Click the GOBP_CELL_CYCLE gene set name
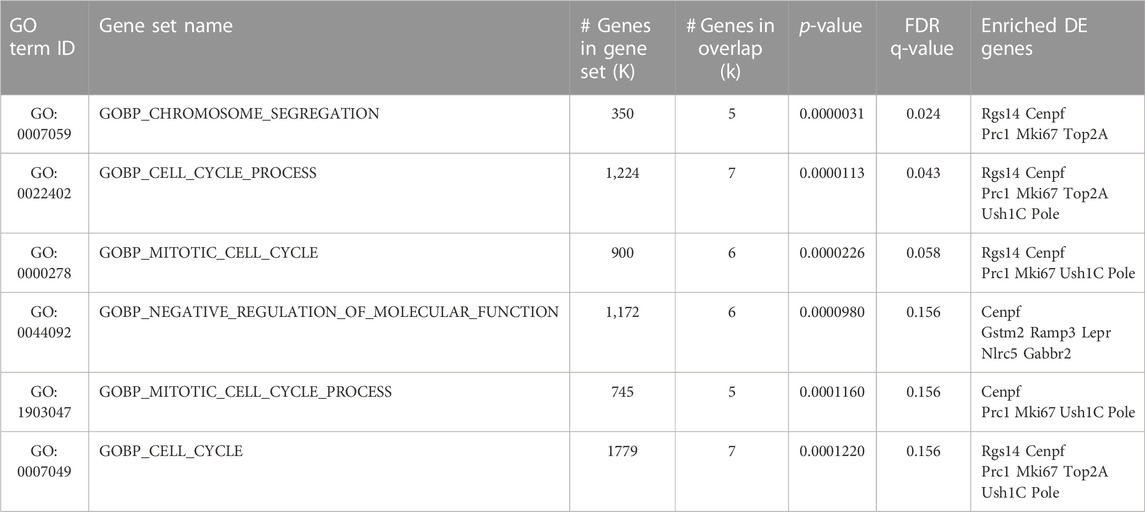Image resolution: width=1145 pixels, height=512 pixels. point(171,451)
